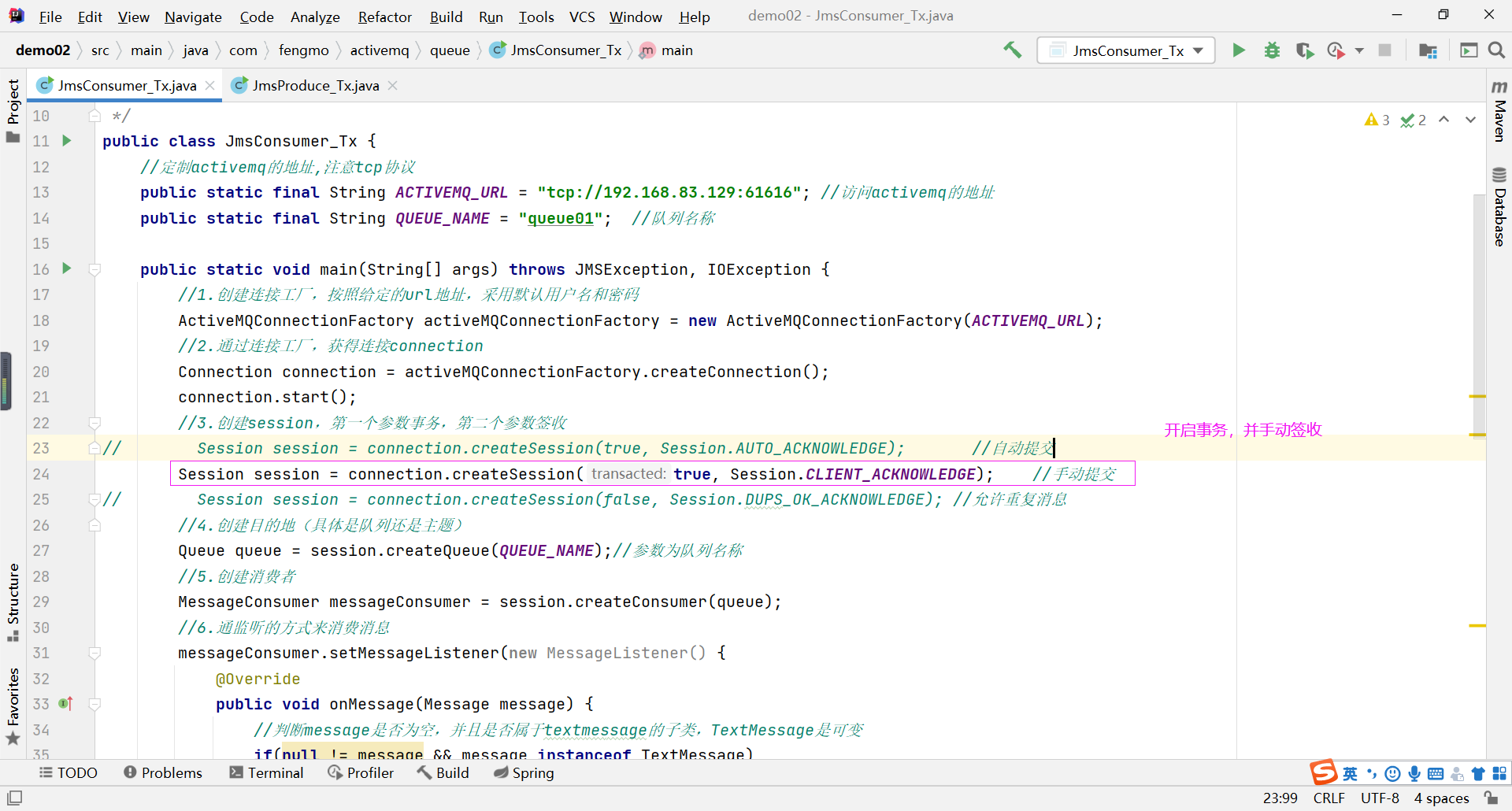Collapse the listener fold at line 31
Image resolution: width=1512 pixels, height=811 pixels.
click(x=94, y=653)
